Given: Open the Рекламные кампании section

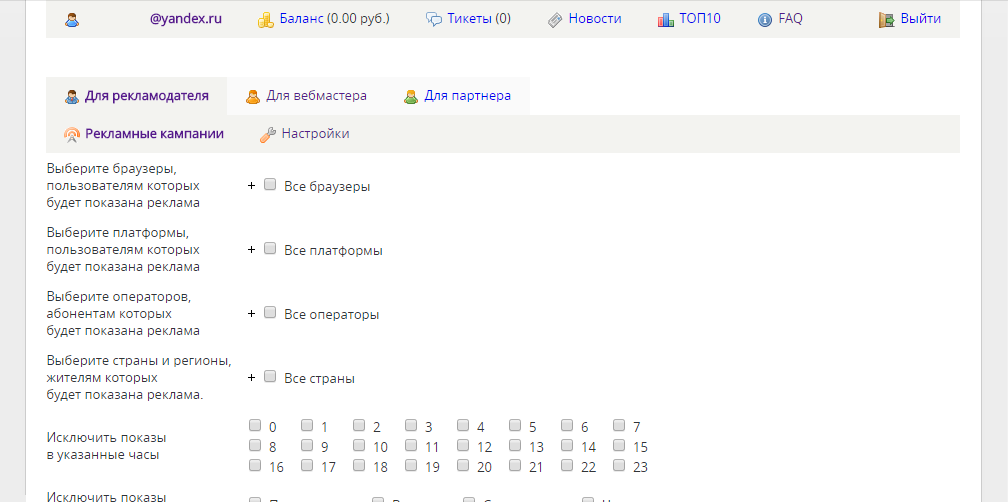Looking at the screenshot, I should click(154, 134).
